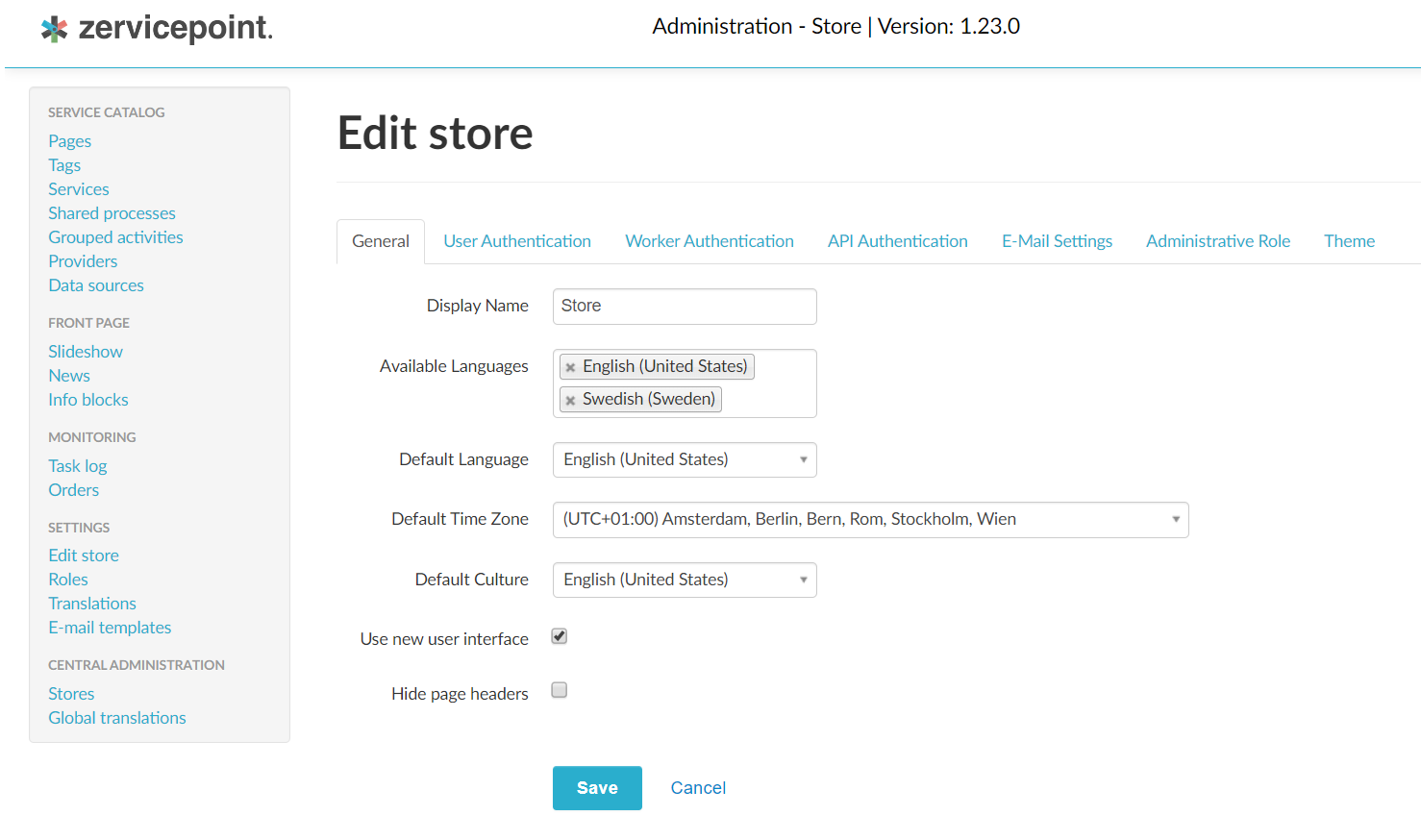Remove English (United States) language tag
This screenshot has width=1421, height=840.
pyautogui.click(x=570, y=367)
